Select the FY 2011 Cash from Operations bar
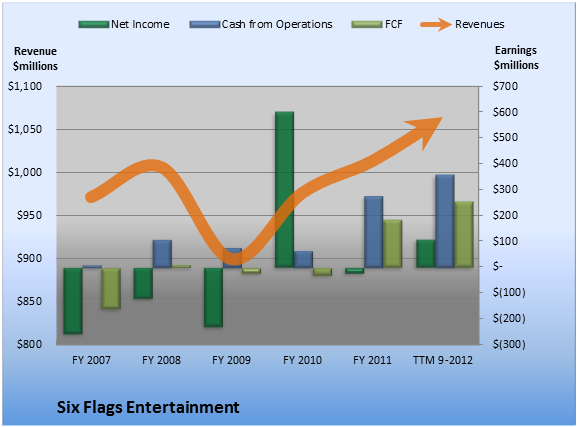Image resolution: width=577 pixels, height=427 pixels. (374, 232)
